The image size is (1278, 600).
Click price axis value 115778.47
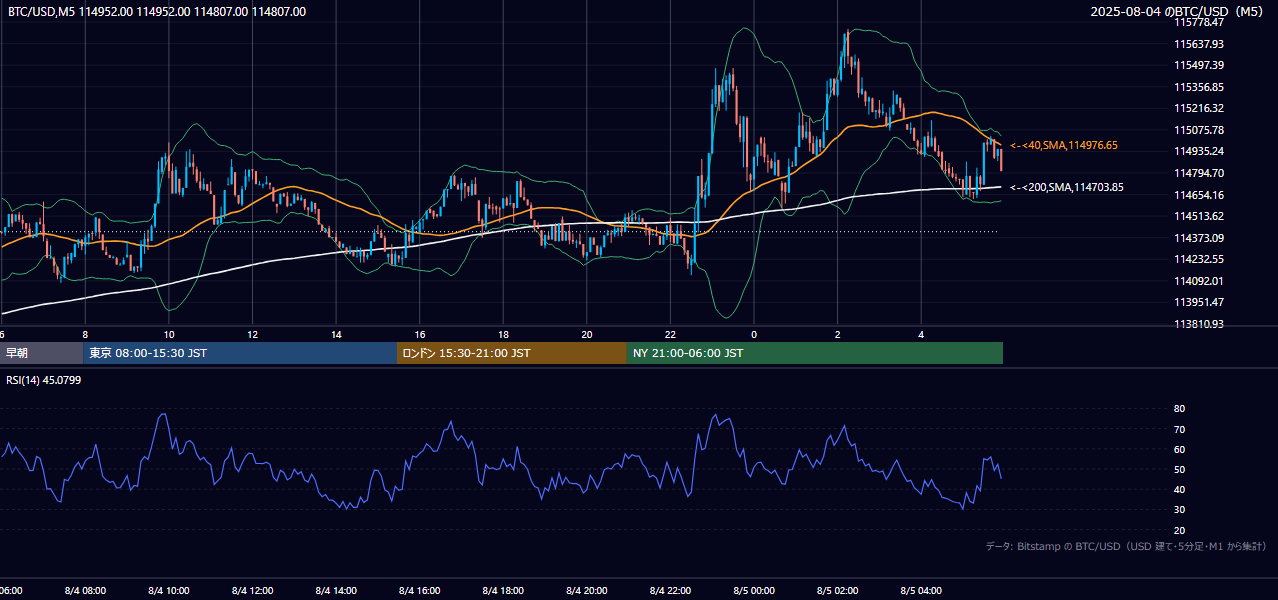[x=1199, y=22]
